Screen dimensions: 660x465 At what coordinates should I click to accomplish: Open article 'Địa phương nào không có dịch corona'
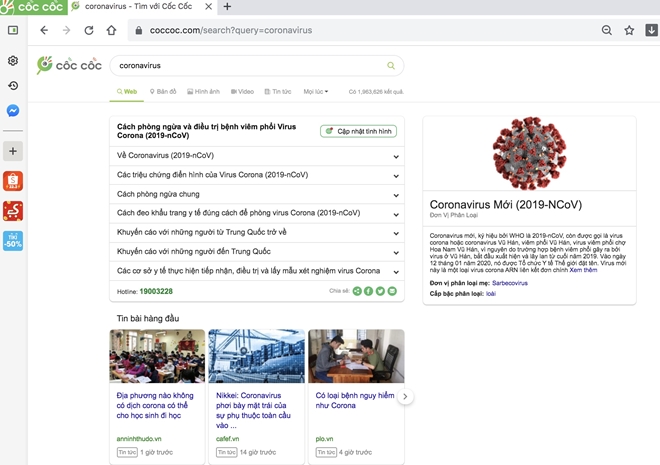[x=155, y=405]
